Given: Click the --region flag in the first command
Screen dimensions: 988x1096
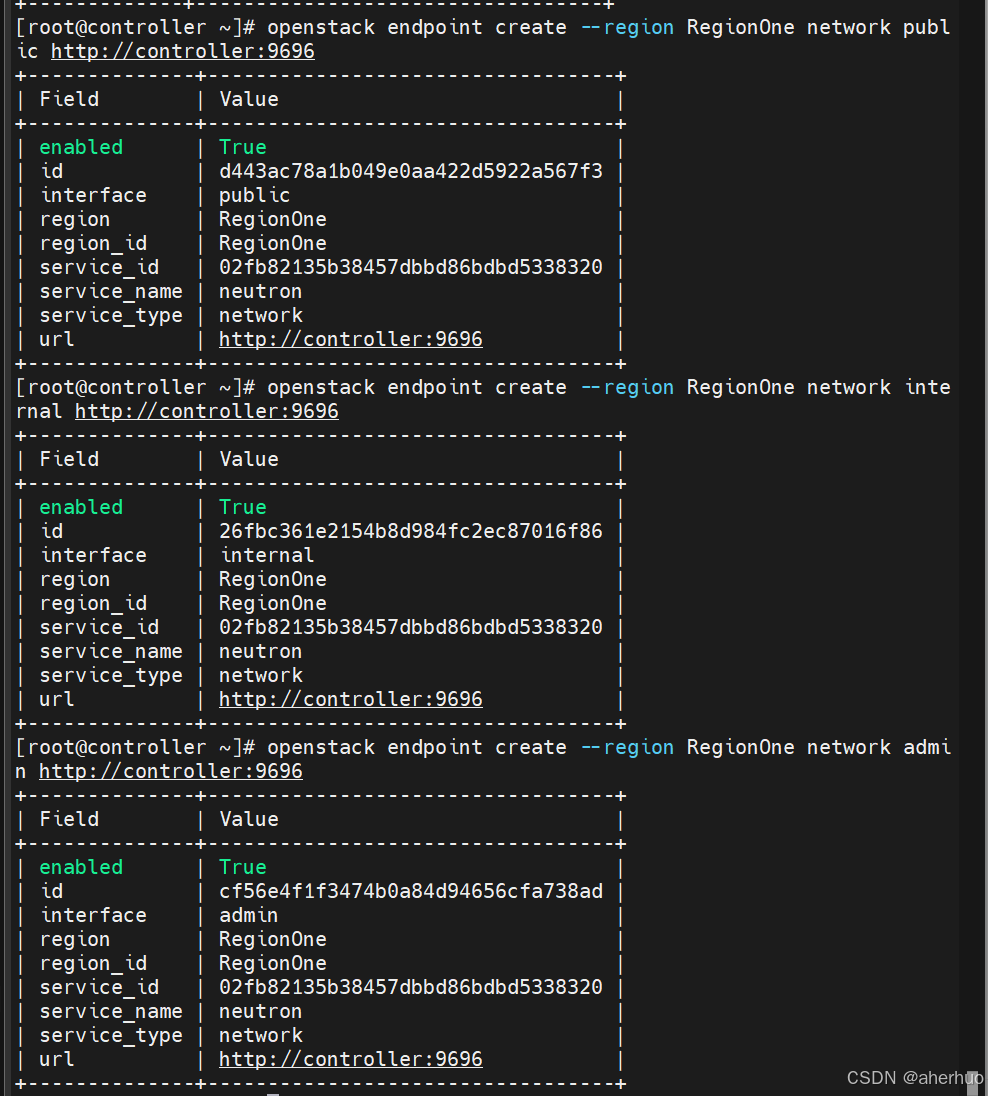Looking at the screenshot, I should coord(627,28).
